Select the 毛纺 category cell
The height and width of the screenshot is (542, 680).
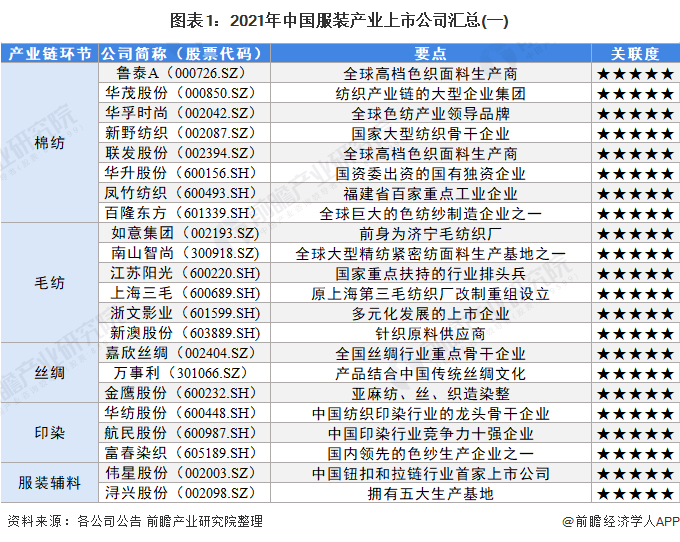tap(49, 283)
